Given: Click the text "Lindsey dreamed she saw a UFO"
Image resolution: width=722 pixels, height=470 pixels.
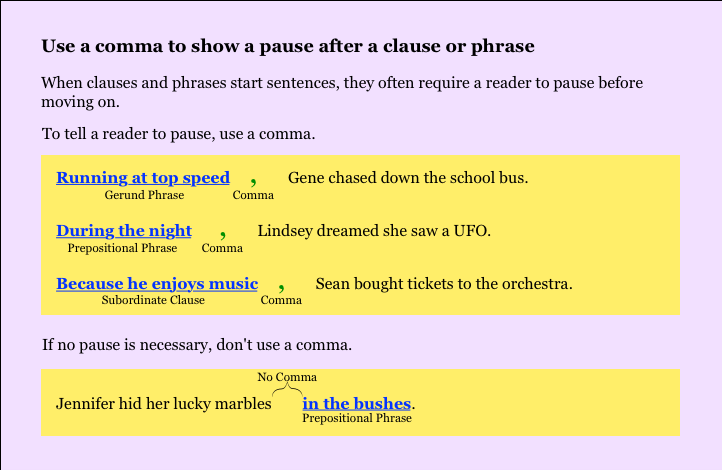Looking at the screenshot, I should click(x=374, y=231).
